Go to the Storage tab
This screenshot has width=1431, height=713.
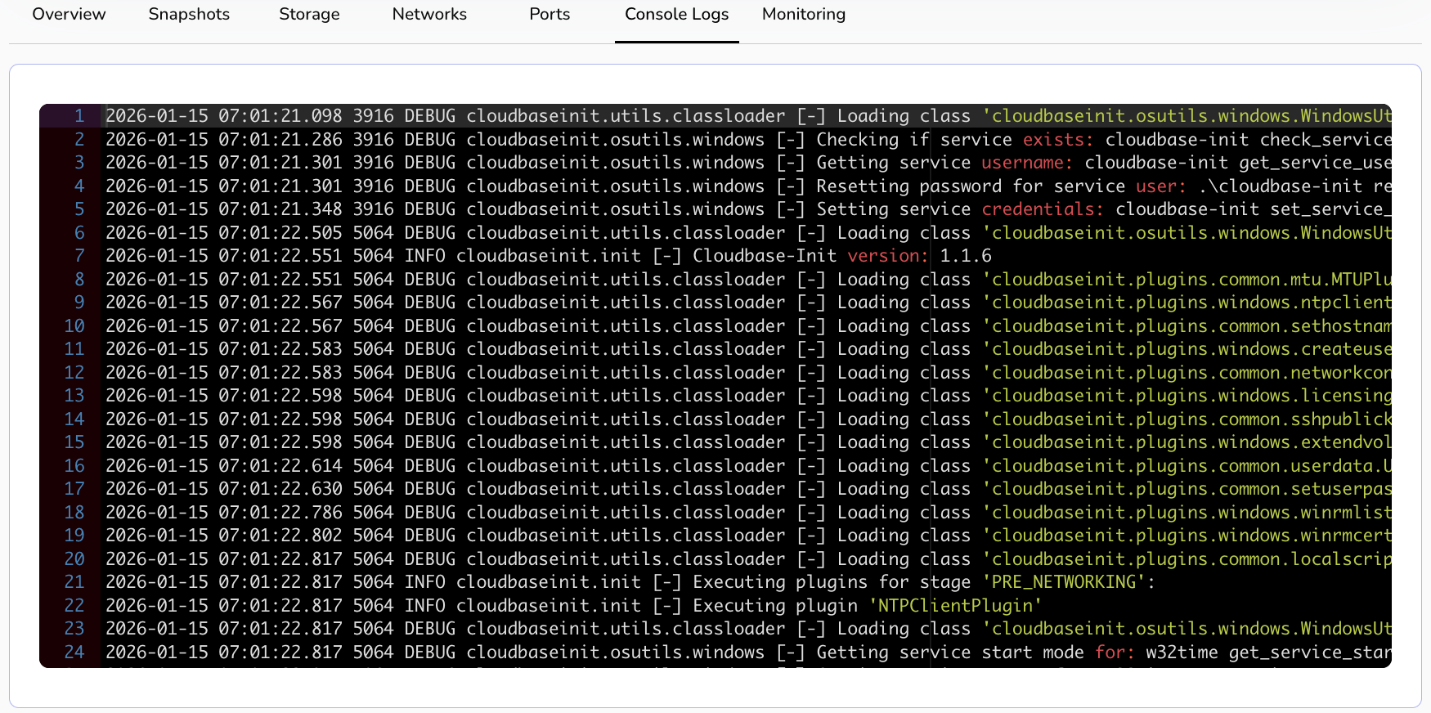309,15
